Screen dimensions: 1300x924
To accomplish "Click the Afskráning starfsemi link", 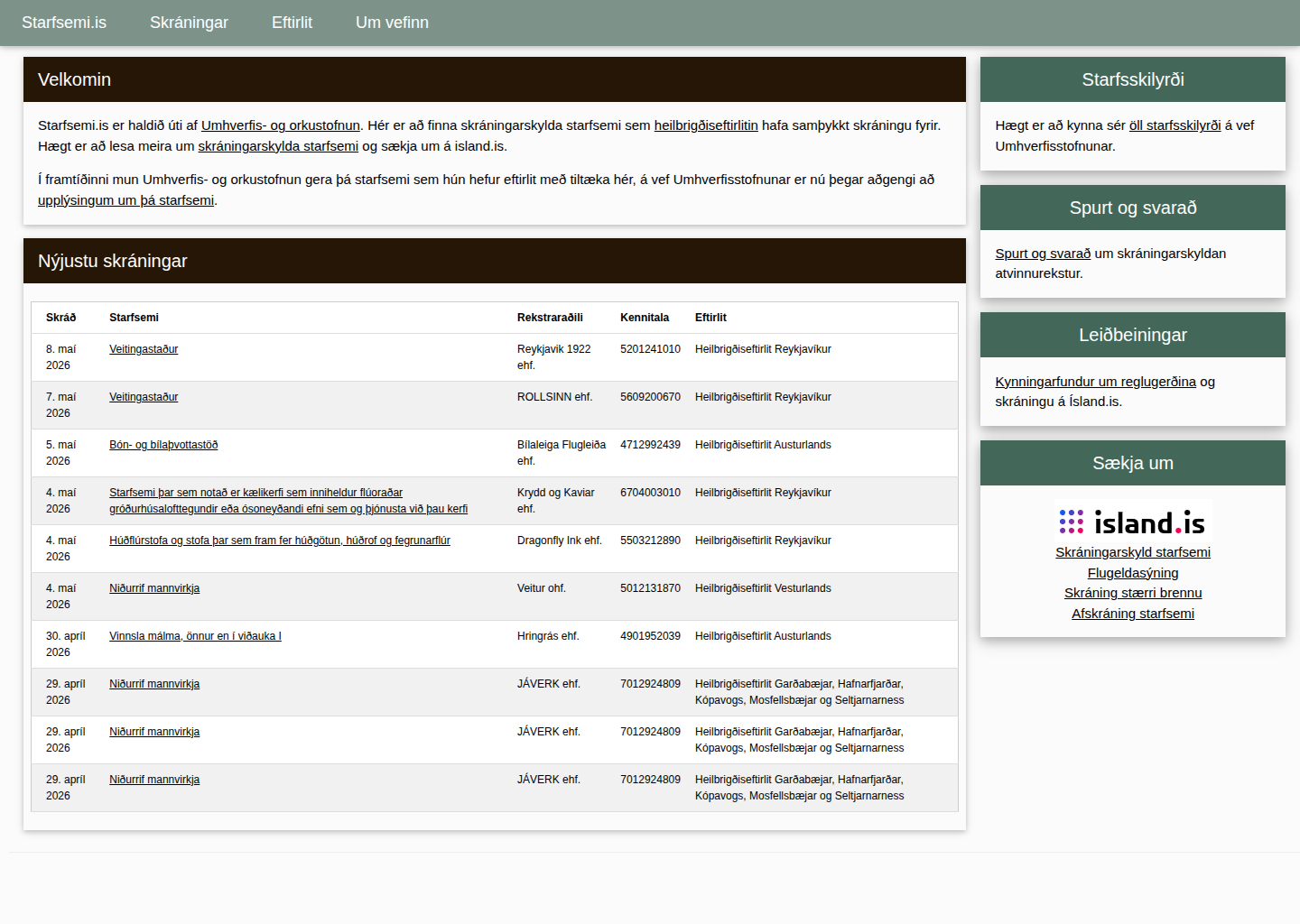I will point(1133,614).
